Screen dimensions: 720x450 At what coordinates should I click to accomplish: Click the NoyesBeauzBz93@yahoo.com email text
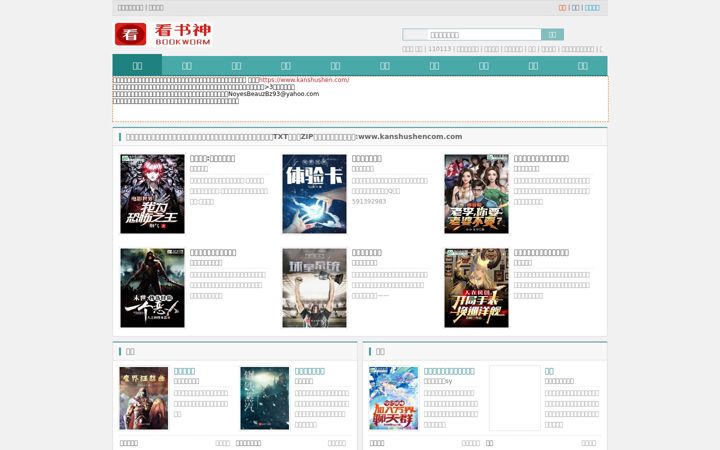click(x=274, y=94)
